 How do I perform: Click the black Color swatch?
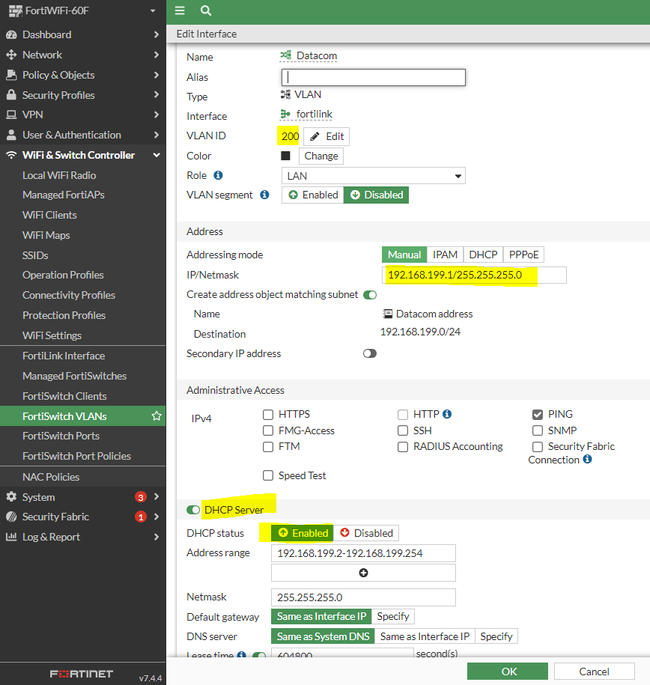(x=286, y=156)
